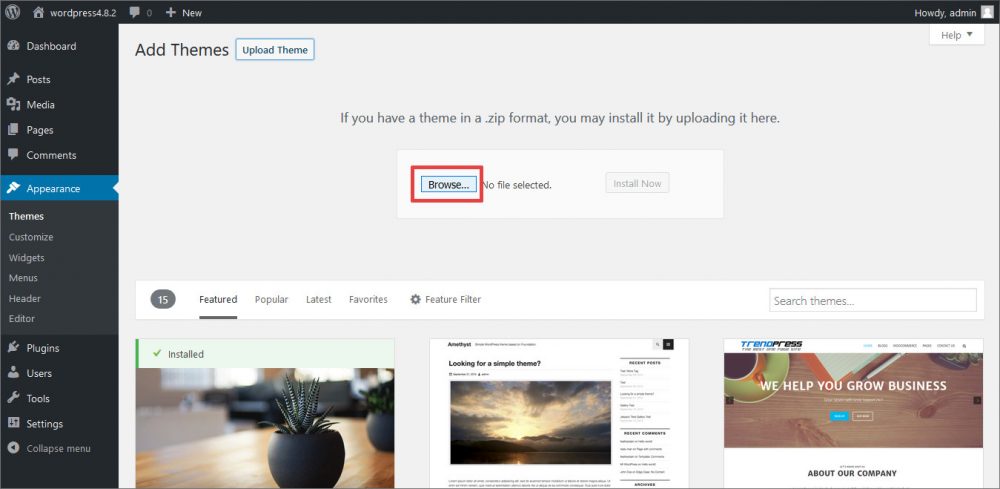Click the Posts pushpin icon
Viewport: 1000px width, 489px height.
click(13, 79)
